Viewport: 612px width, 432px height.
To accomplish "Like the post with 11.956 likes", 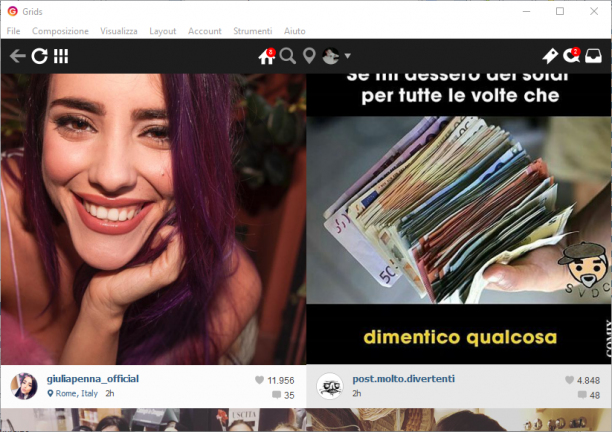I will pyautogui.click(x=259, y=380).
